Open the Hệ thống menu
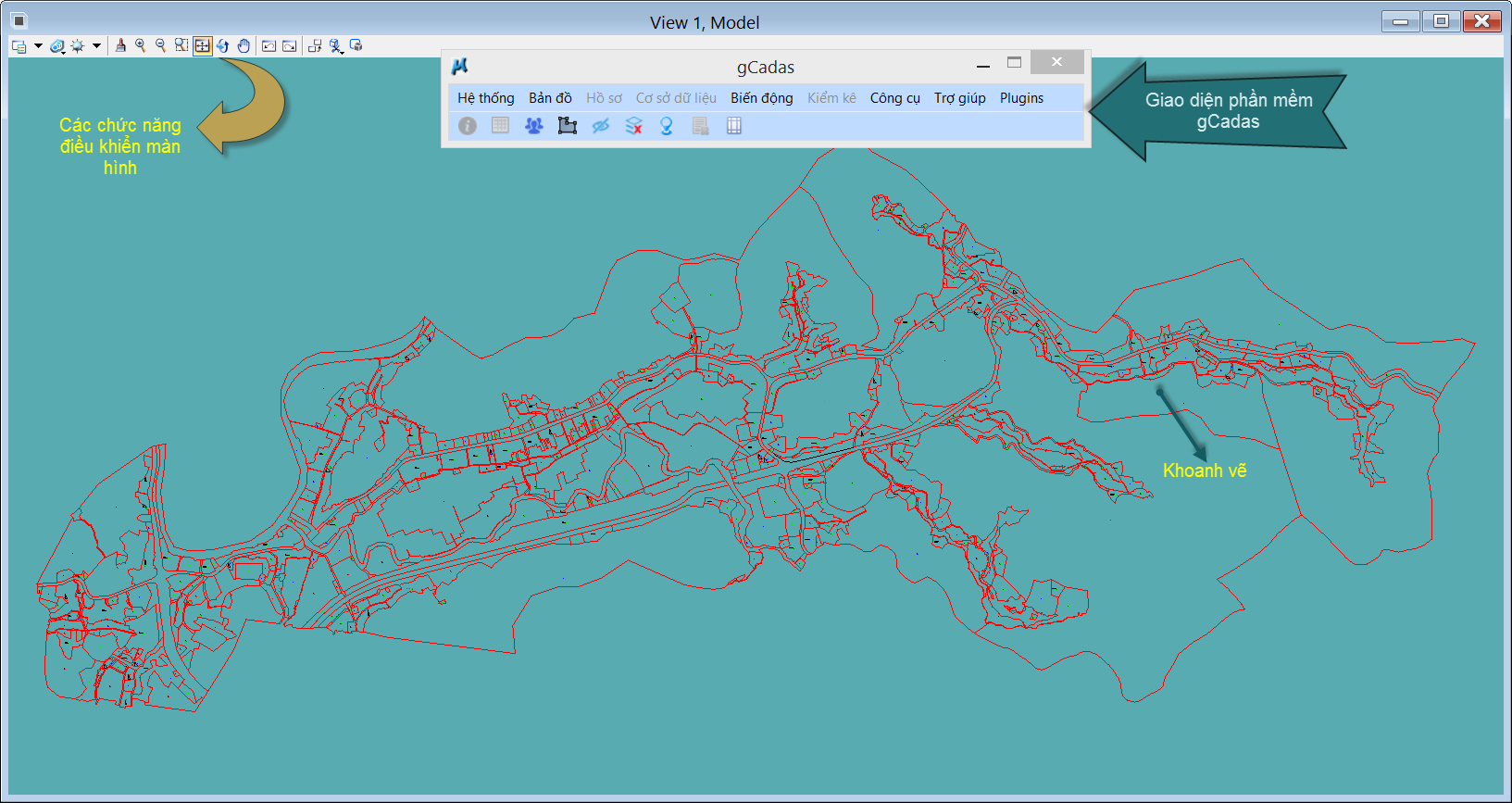This screenshot has width=1512, height=803. 485,98
